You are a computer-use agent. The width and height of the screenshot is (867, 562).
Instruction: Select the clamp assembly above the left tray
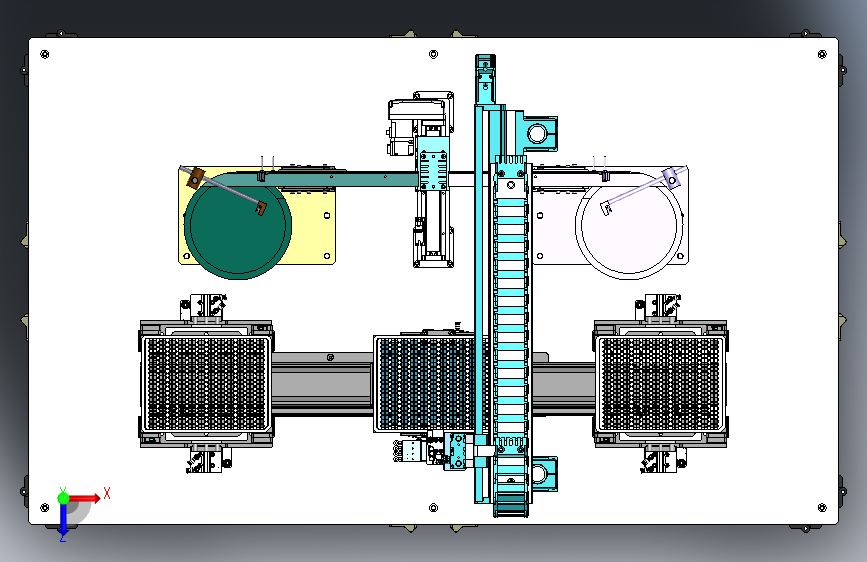[204, 308]
